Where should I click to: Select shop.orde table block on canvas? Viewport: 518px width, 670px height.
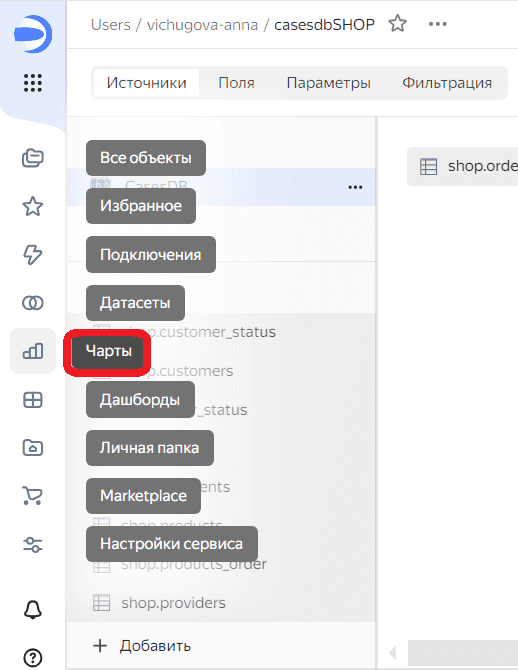462,166
